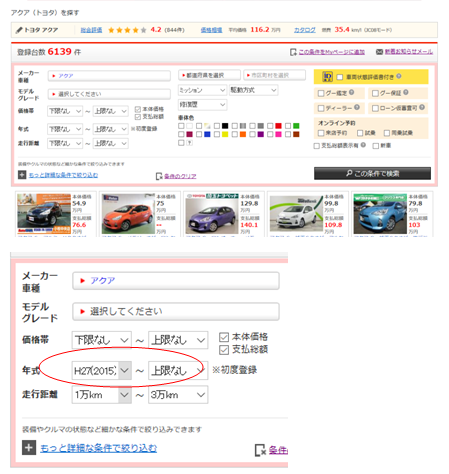Click the help icon next to ディーラー

(x=357, y=107)
